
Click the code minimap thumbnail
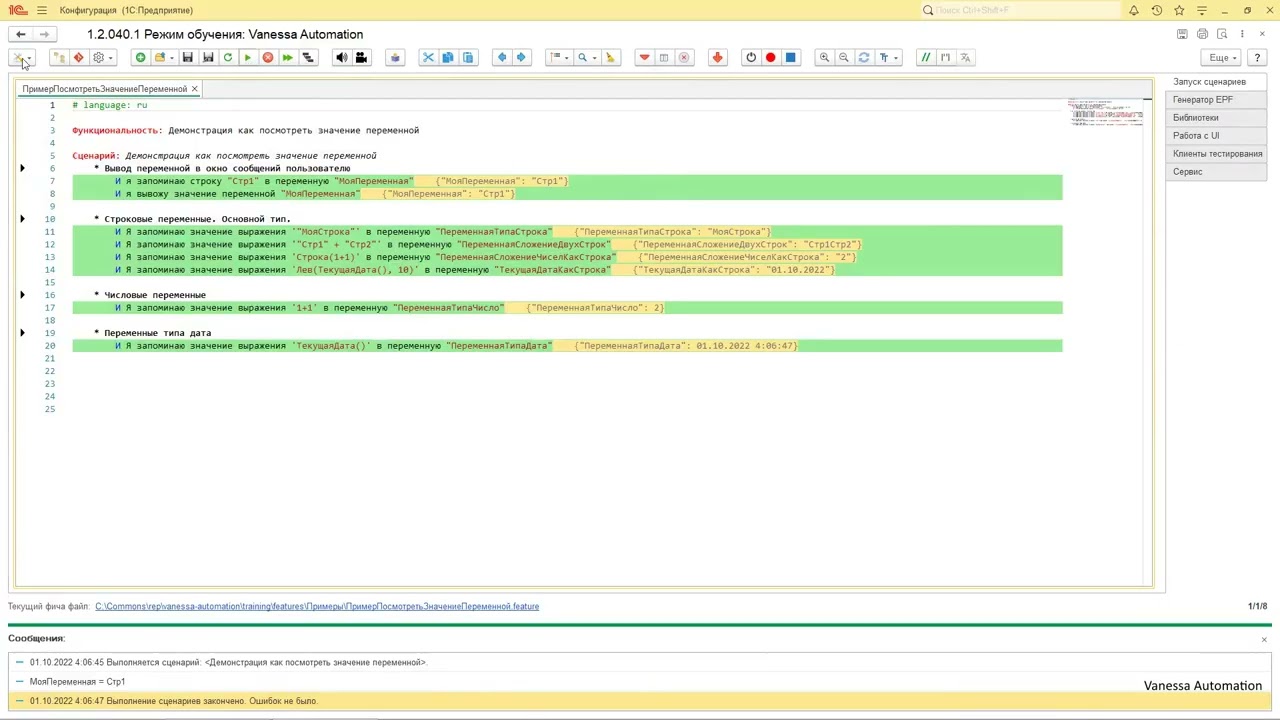point(1106,112)
